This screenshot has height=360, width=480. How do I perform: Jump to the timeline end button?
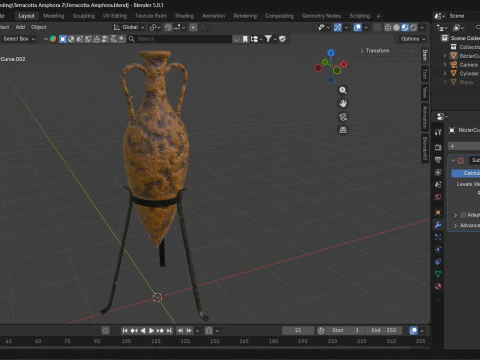pos(169,330)
